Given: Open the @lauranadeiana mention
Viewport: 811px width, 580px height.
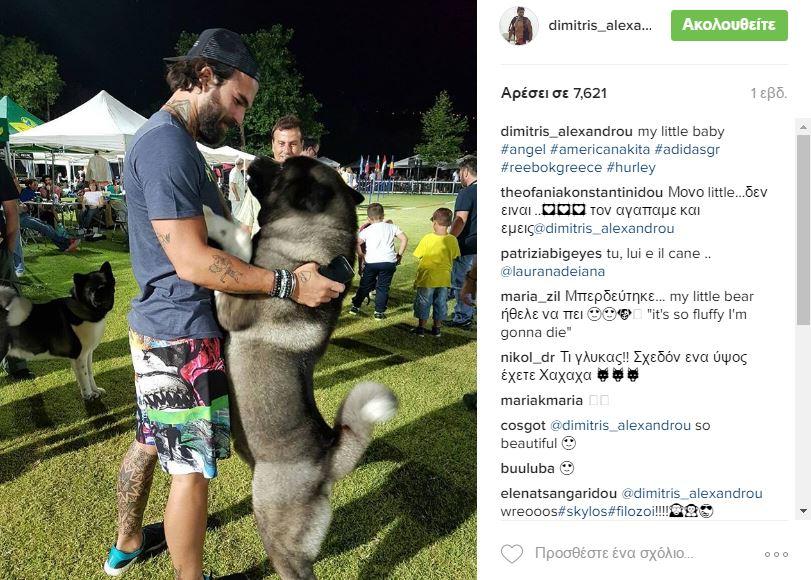Looking at the screenshot, I should tap(552, 271).
